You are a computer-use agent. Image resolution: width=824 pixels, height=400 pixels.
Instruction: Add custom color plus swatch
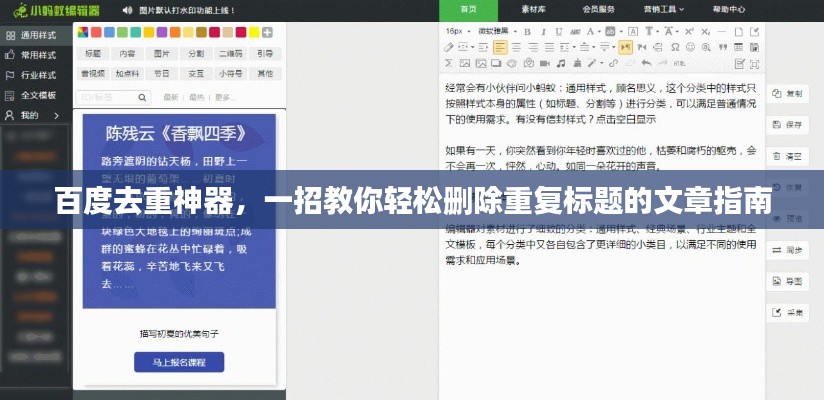coord(267,33)
